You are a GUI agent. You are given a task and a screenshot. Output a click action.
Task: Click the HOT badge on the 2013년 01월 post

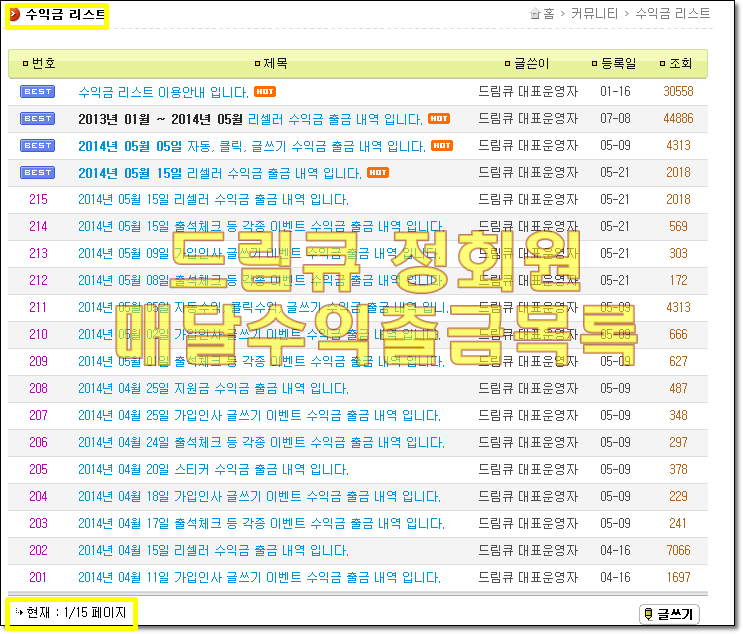click(x=439, y=118)
